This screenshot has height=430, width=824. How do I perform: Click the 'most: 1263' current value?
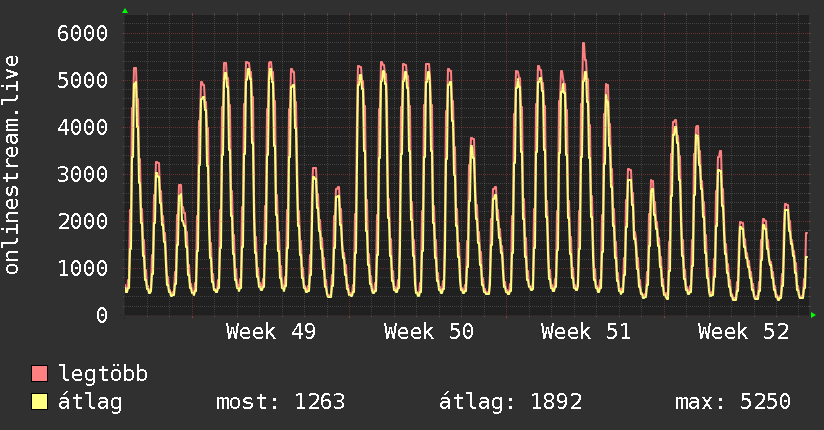coord(280,402)
